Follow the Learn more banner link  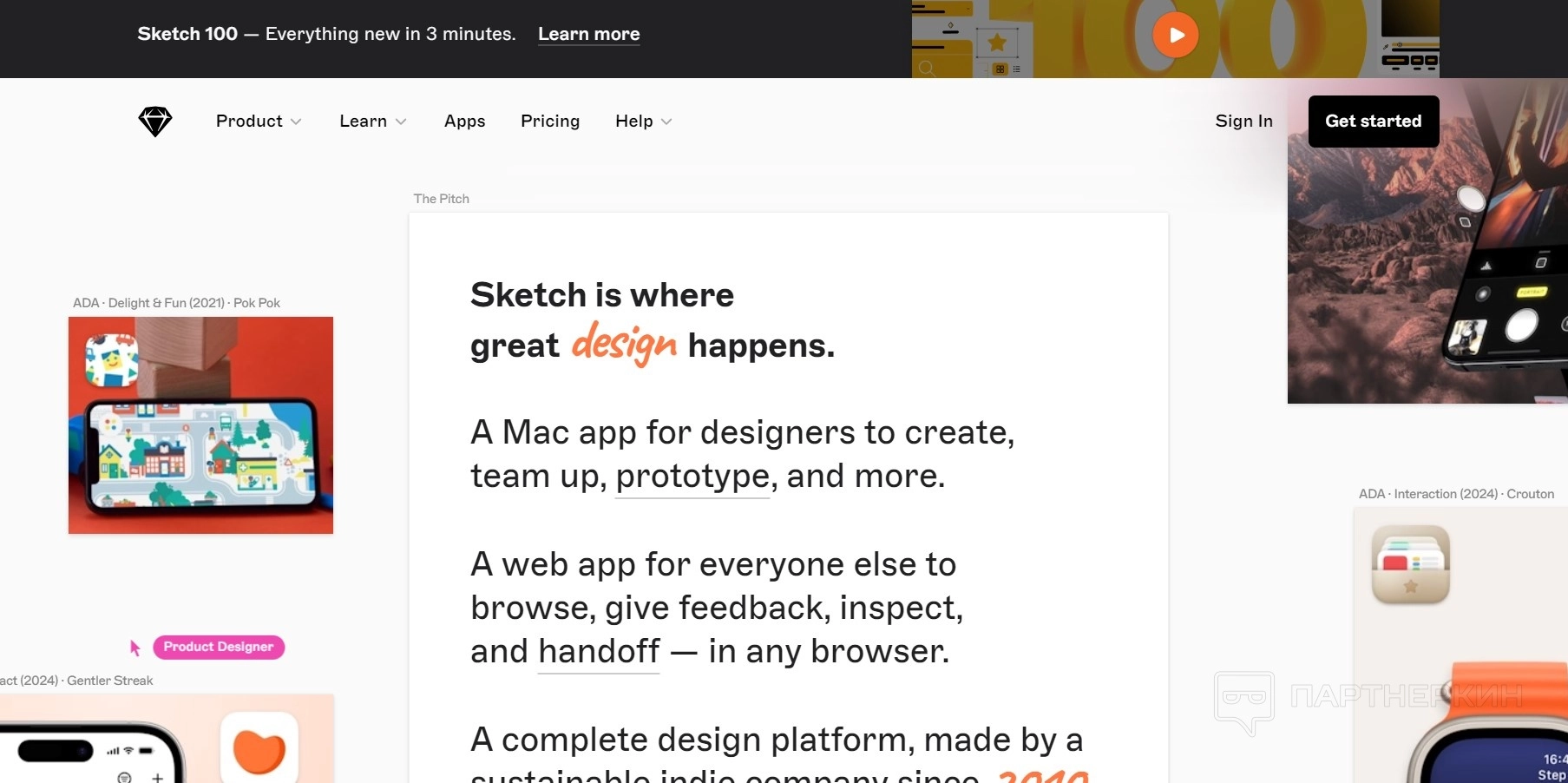pyautogui.click(x=589, y=34)
